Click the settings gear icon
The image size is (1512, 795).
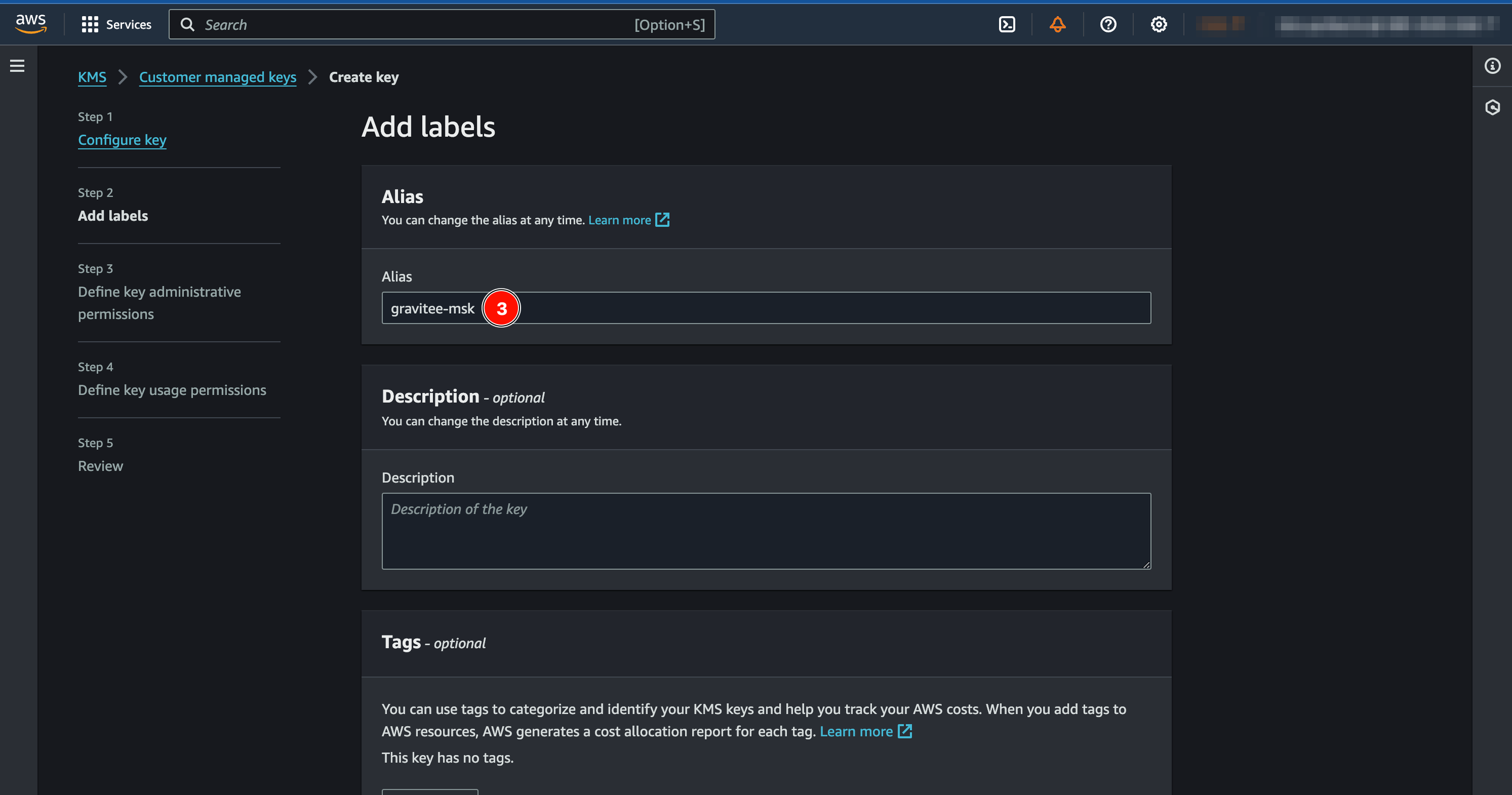point(1158,24)
